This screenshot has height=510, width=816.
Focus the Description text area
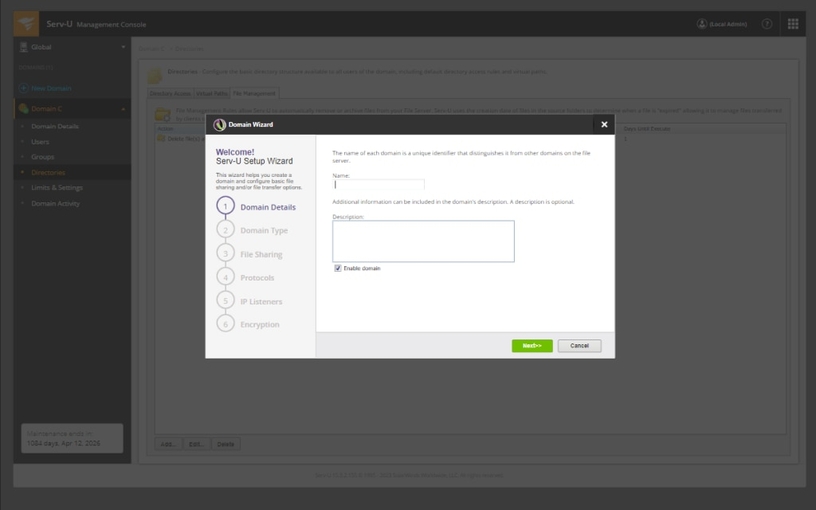tap(423, 241)
